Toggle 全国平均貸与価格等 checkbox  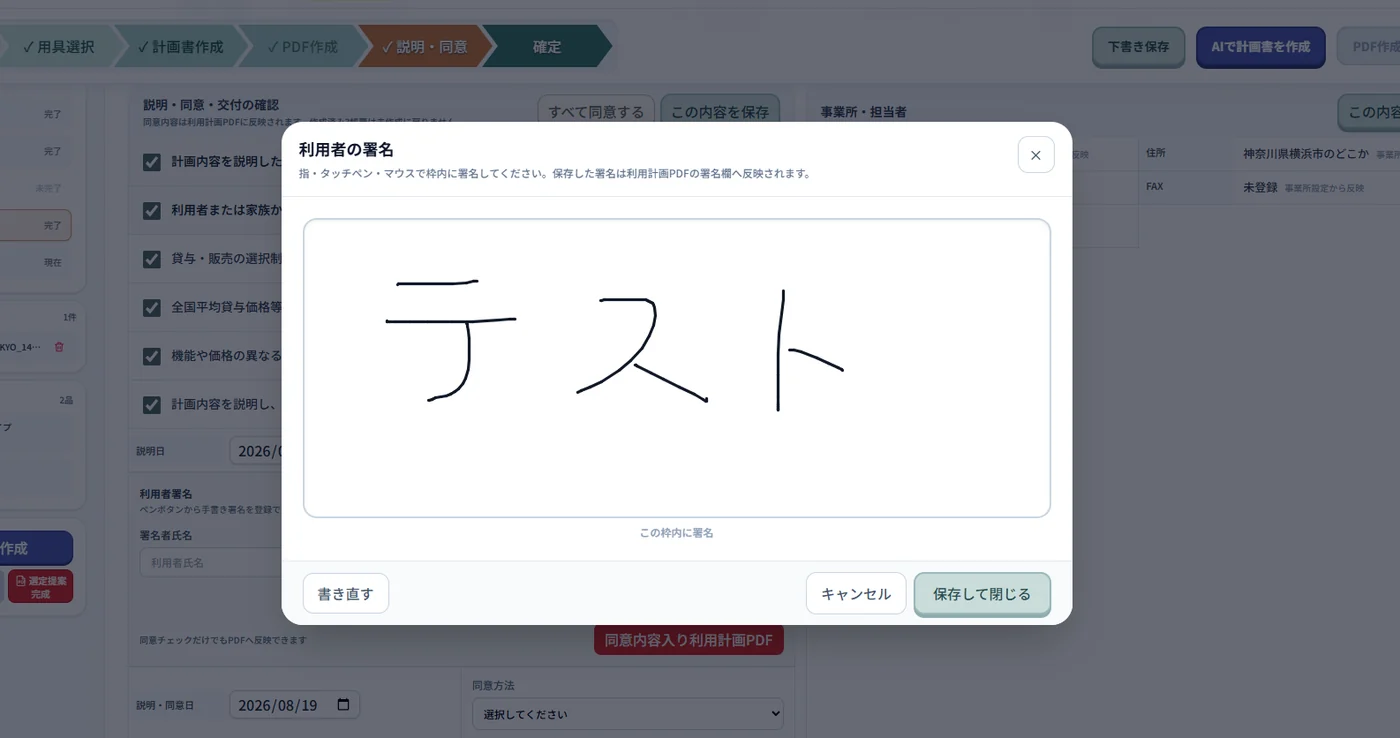pyautogui.click(x=152, y=308)
